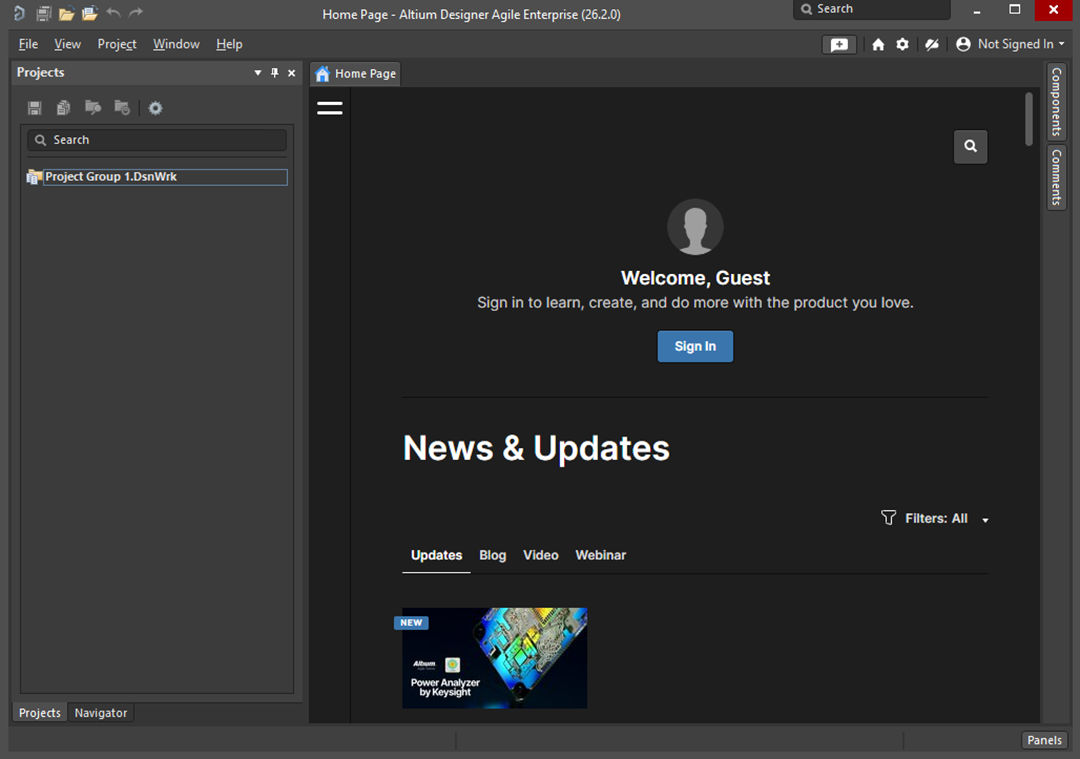Image resolution: width=1080 pixels, height=759 pixels.
Task: Click the magnifier search button on Home Page
Action: coord(970,146)
